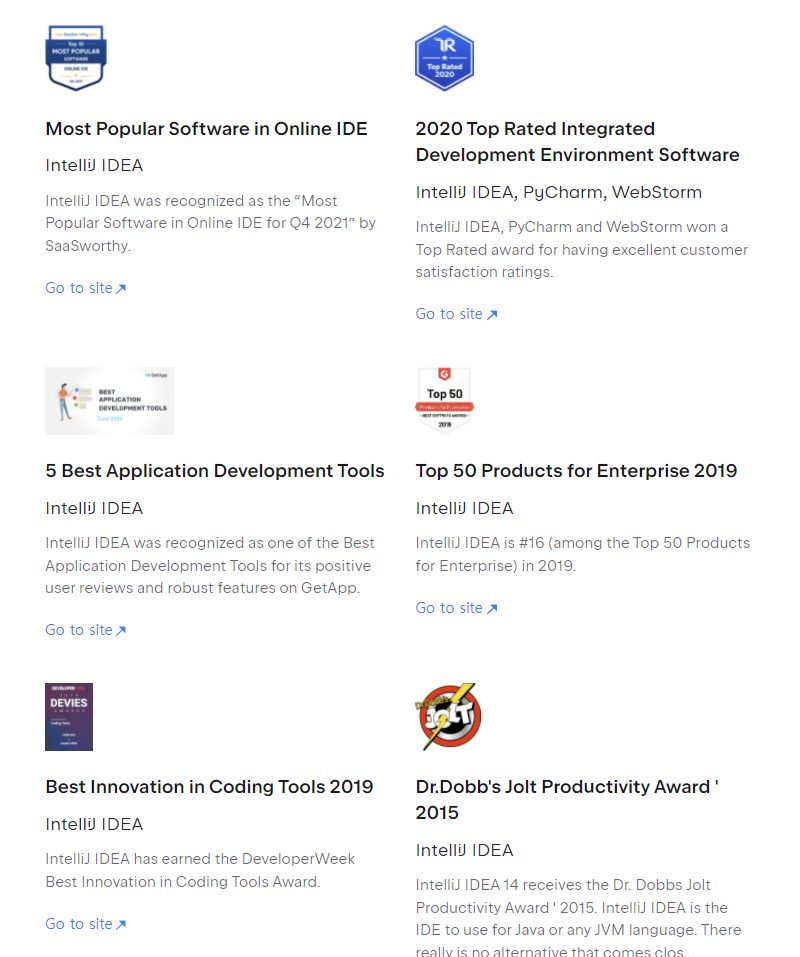Screen dimensions: 800x957
Task: Click the SaaSworthy Q4 2021 description paragraph
Action: (x=211, y=223)
